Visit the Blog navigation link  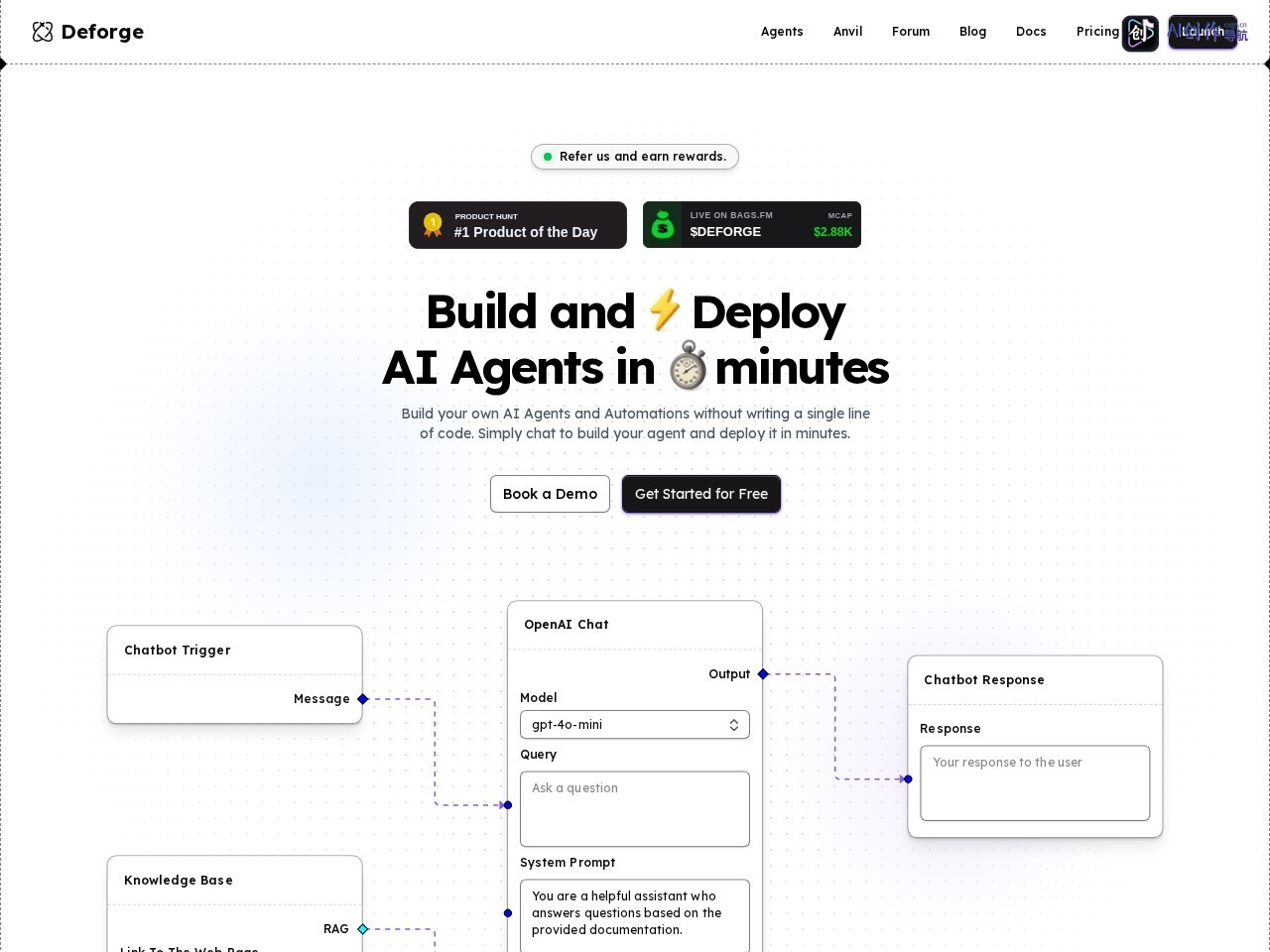pyautogui.click(x=973, y=32)
